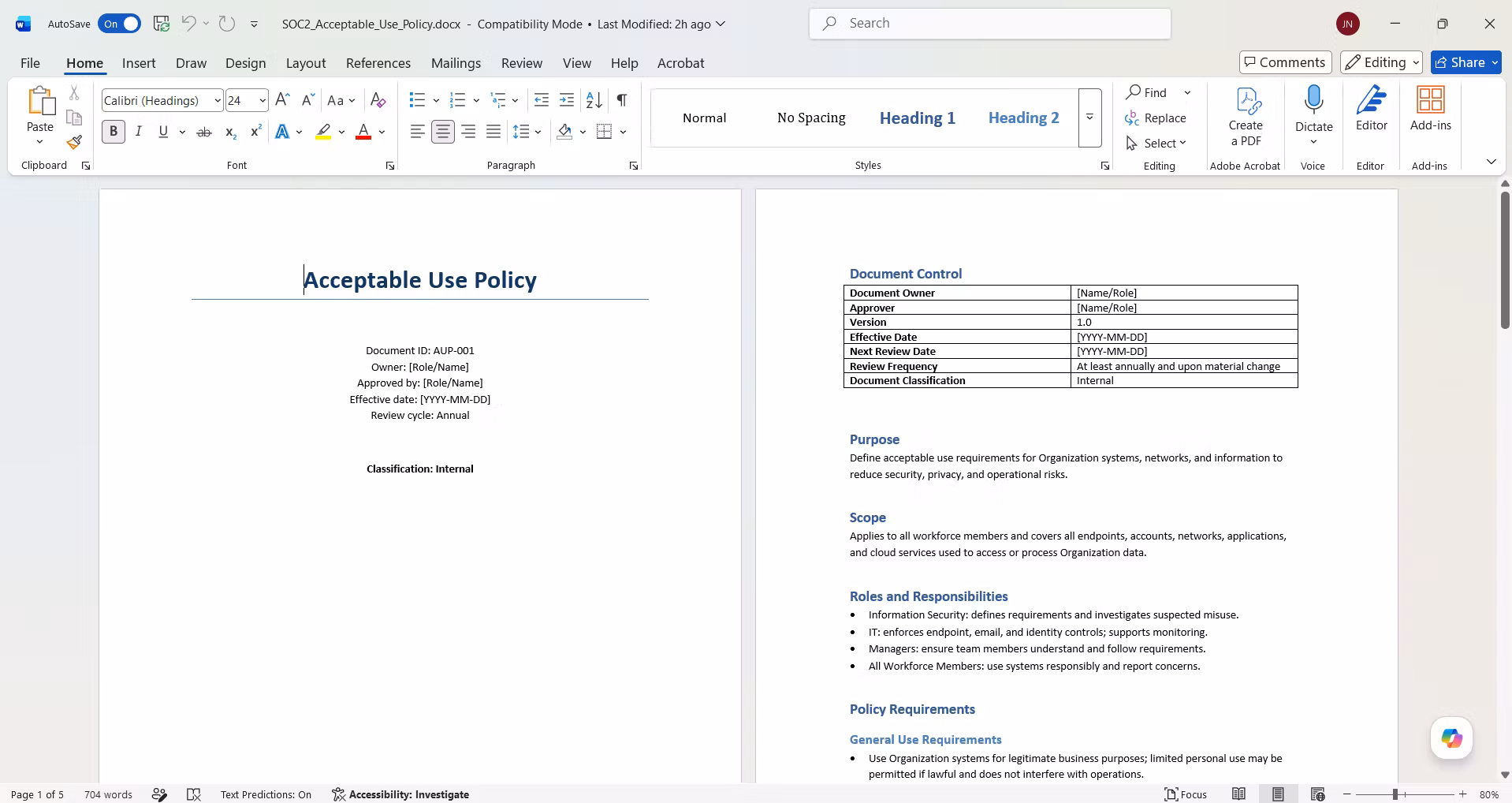Viewport: 1512px width, 803px height.
Task: Increase font size with grow icon
Action: coord(282,100)
